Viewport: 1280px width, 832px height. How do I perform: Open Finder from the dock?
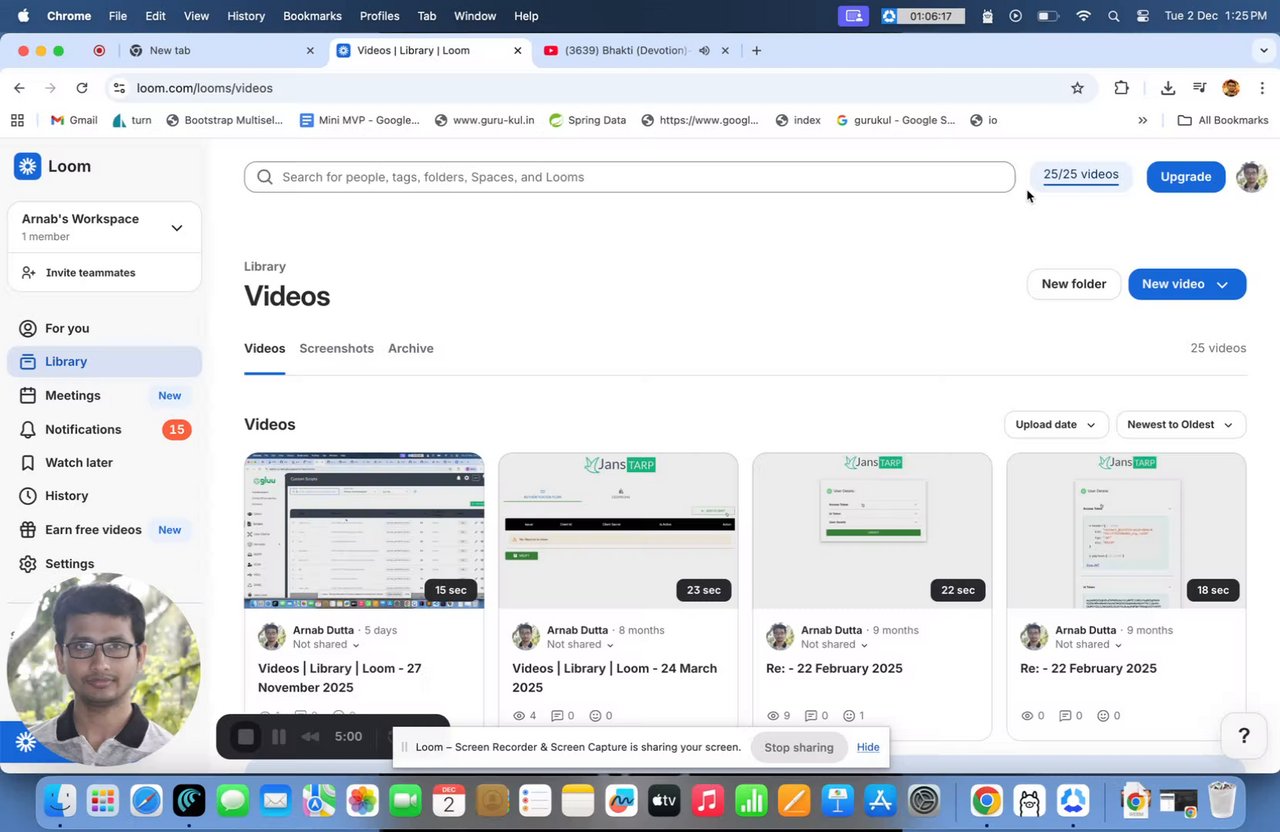click(x=60, y=801)
